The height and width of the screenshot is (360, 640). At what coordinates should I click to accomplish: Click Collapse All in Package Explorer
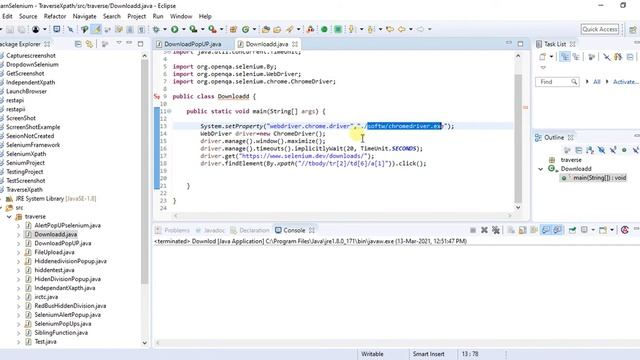tap(78, 44)
